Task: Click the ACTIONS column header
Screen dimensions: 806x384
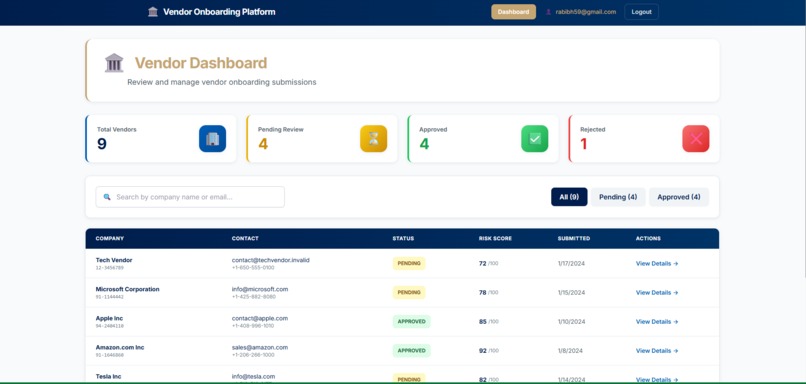Action: (648, 239)
